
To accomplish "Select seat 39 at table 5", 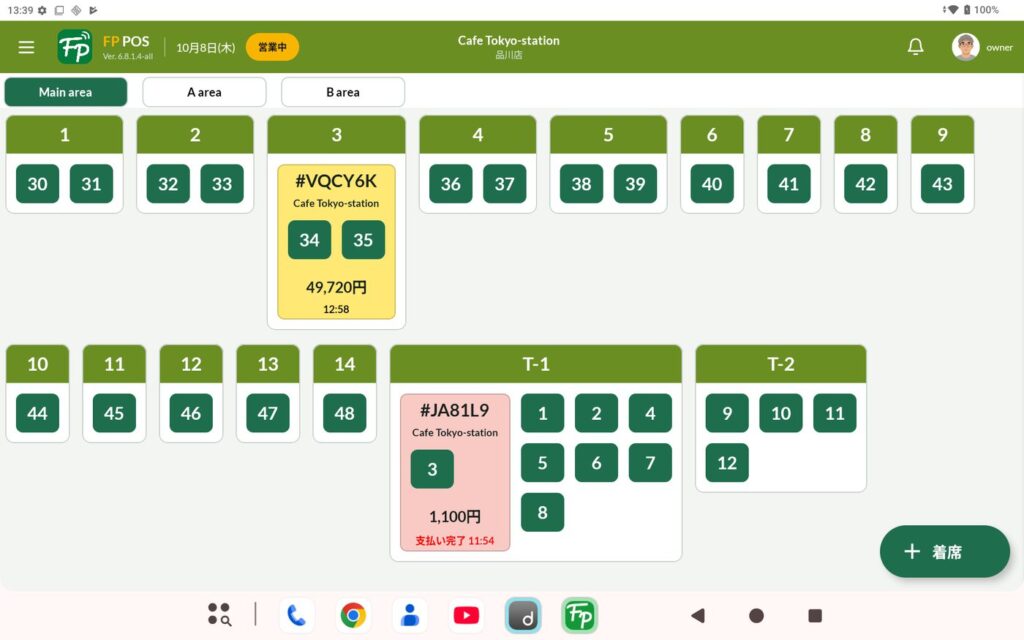I will click(x=635, y=184).
